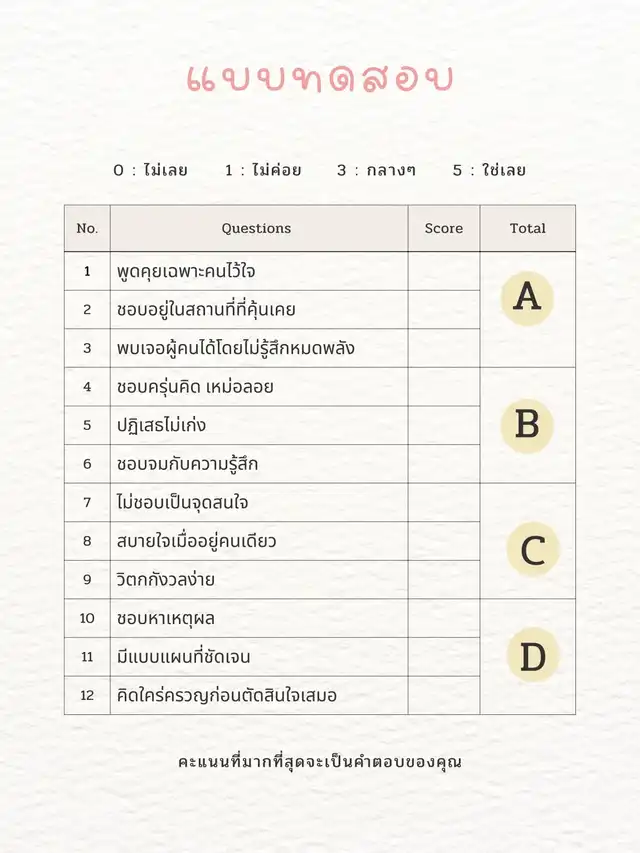Select the Questions column header
This screenshot has width=640, height=853.
pos(257,228)
